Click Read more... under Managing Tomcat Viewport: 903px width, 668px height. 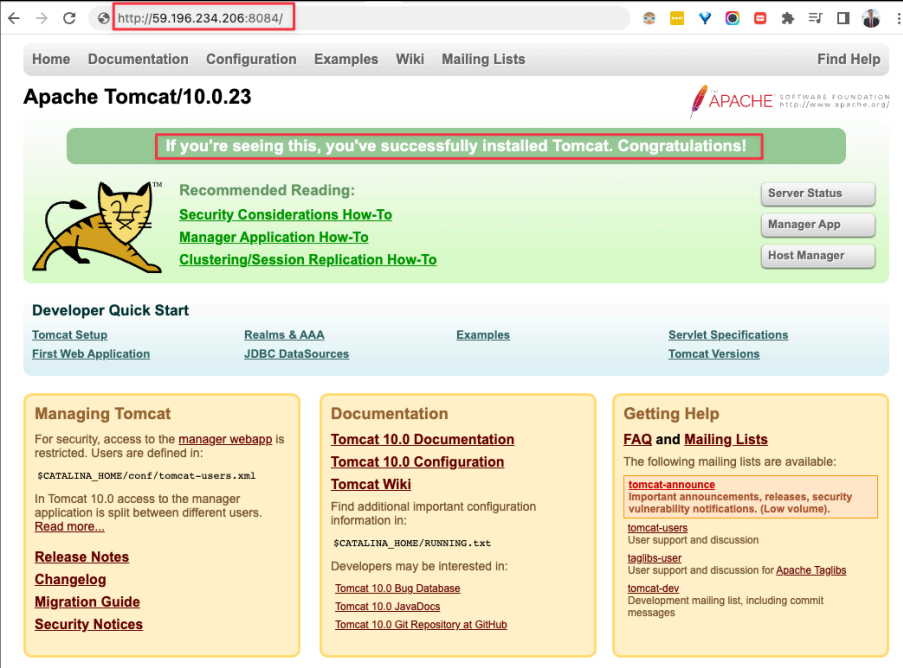click(70, 527)
